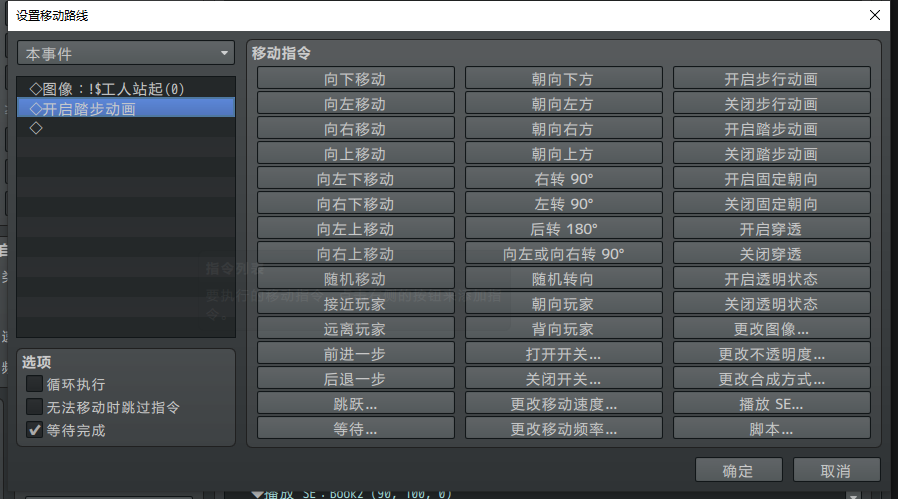The height and width of the screenshot is (499, 898).
Task: Add the 向左移动 command
Action: click(356, 104)
